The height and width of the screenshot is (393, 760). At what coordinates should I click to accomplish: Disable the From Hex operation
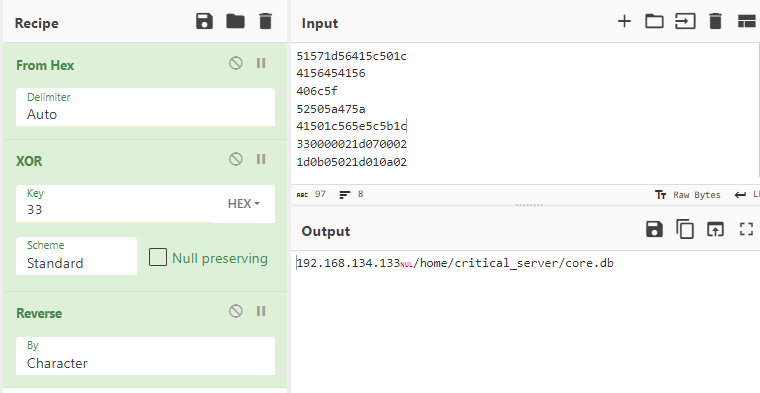[x=236, y=63]
